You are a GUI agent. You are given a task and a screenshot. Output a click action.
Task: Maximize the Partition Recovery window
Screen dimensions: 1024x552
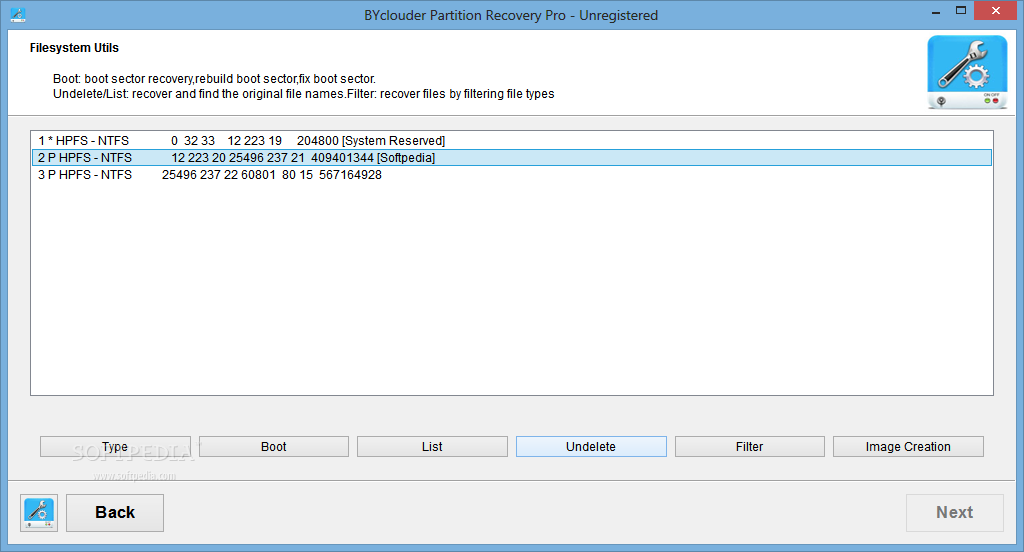pyautogui.click(x=961, y=11)
